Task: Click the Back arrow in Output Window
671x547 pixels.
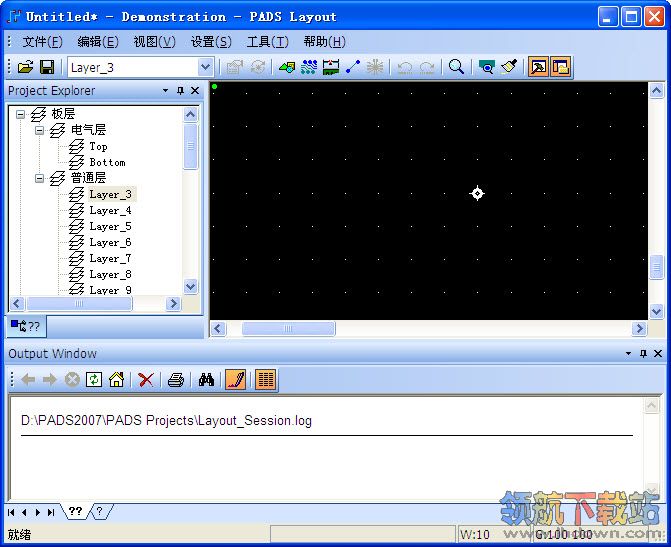Action: click(x=28, y=379)
